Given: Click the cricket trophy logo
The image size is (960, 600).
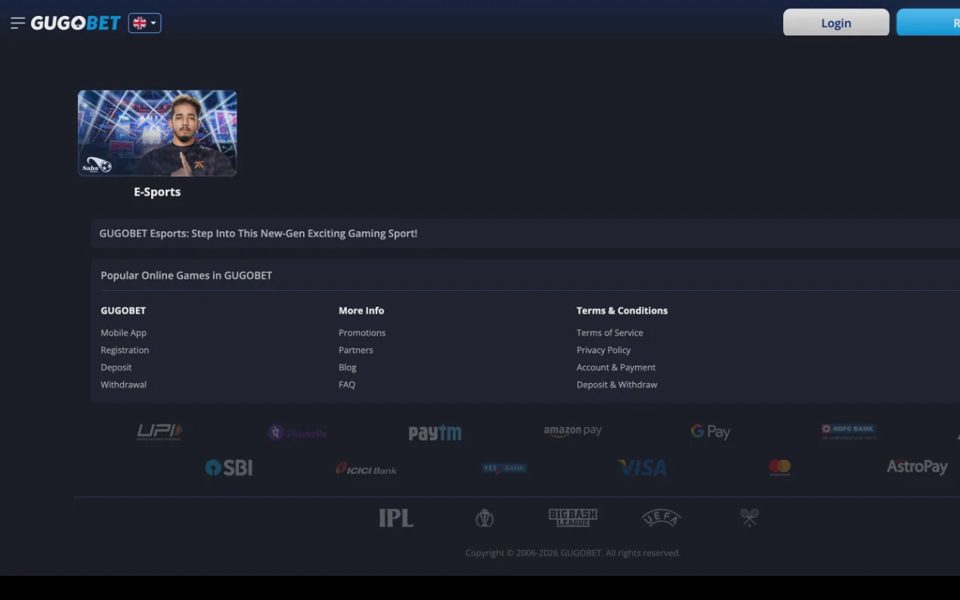Looking at the screenshot, I should coord(484,518).
